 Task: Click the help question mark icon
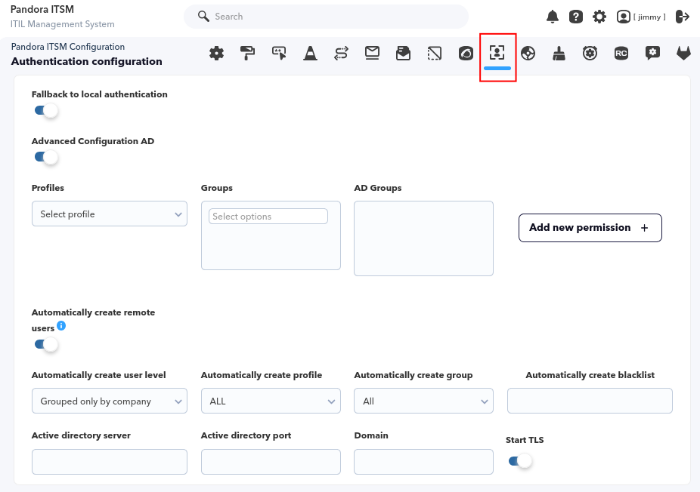click(x=575, y=17)
